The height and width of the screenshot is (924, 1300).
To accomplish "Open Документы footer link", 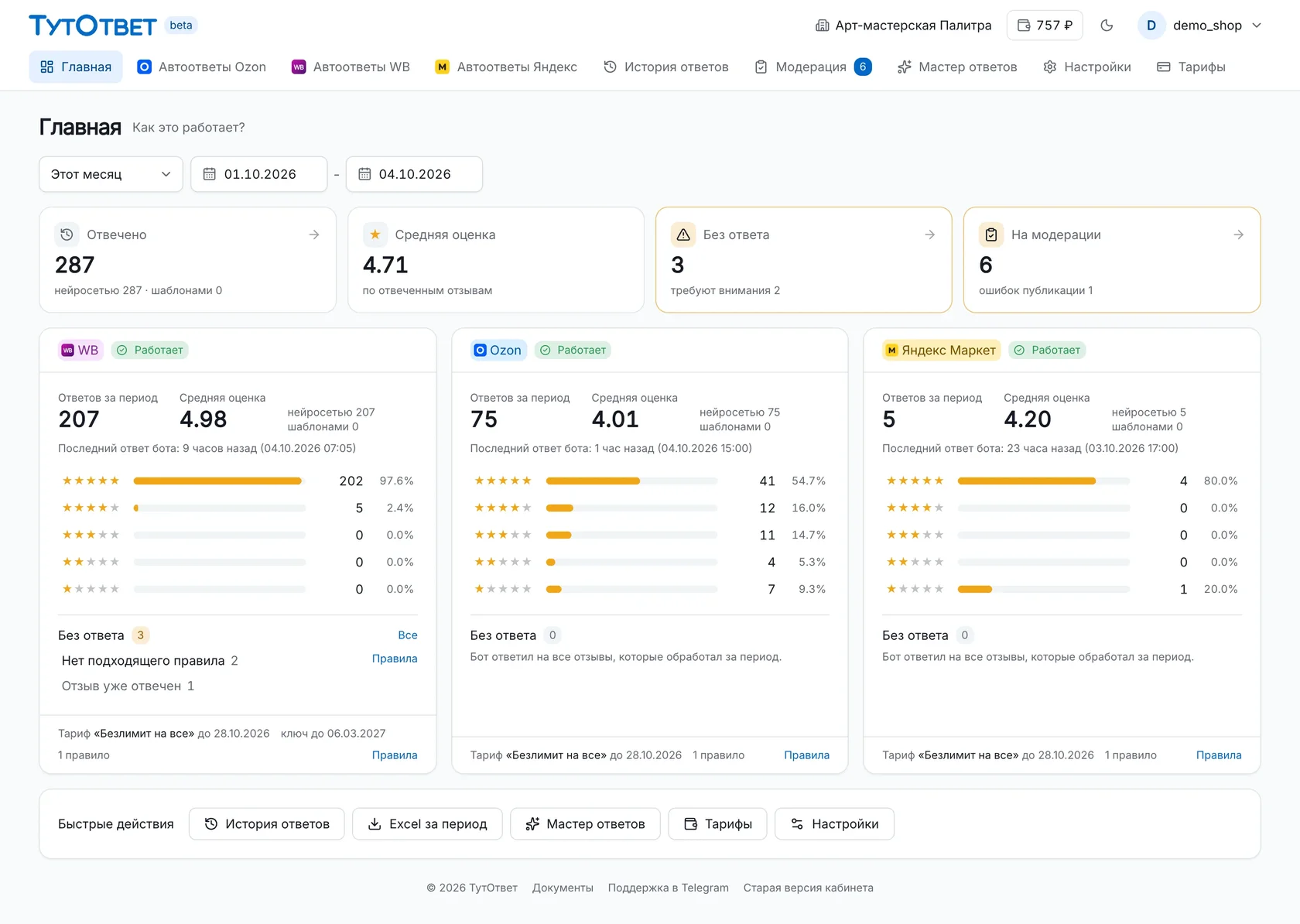I will (563, 888).
